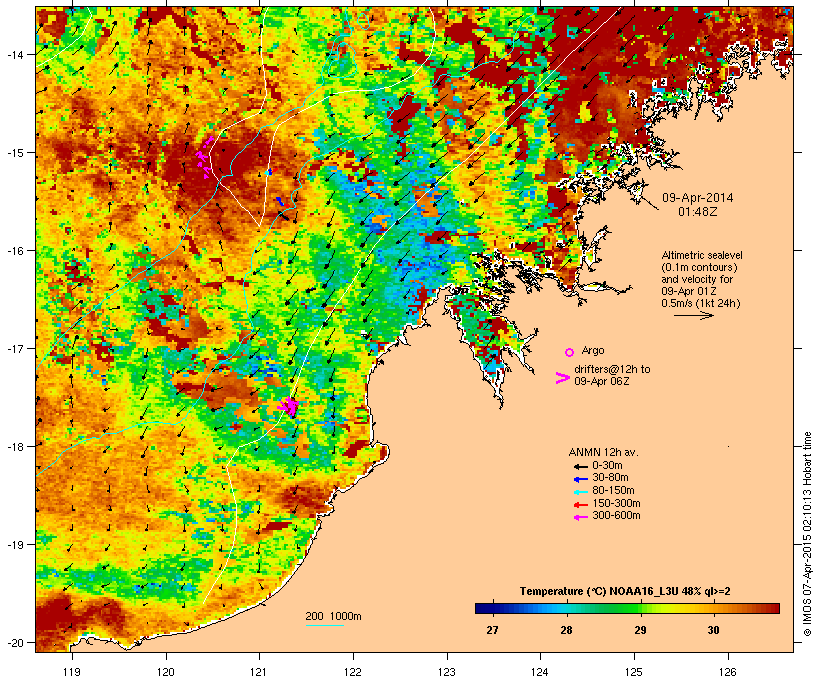Click the 0.5m/s velocity scale arrow
Image resolution: width=820 pixels, height=680 pixels.
tap(693, 315)
